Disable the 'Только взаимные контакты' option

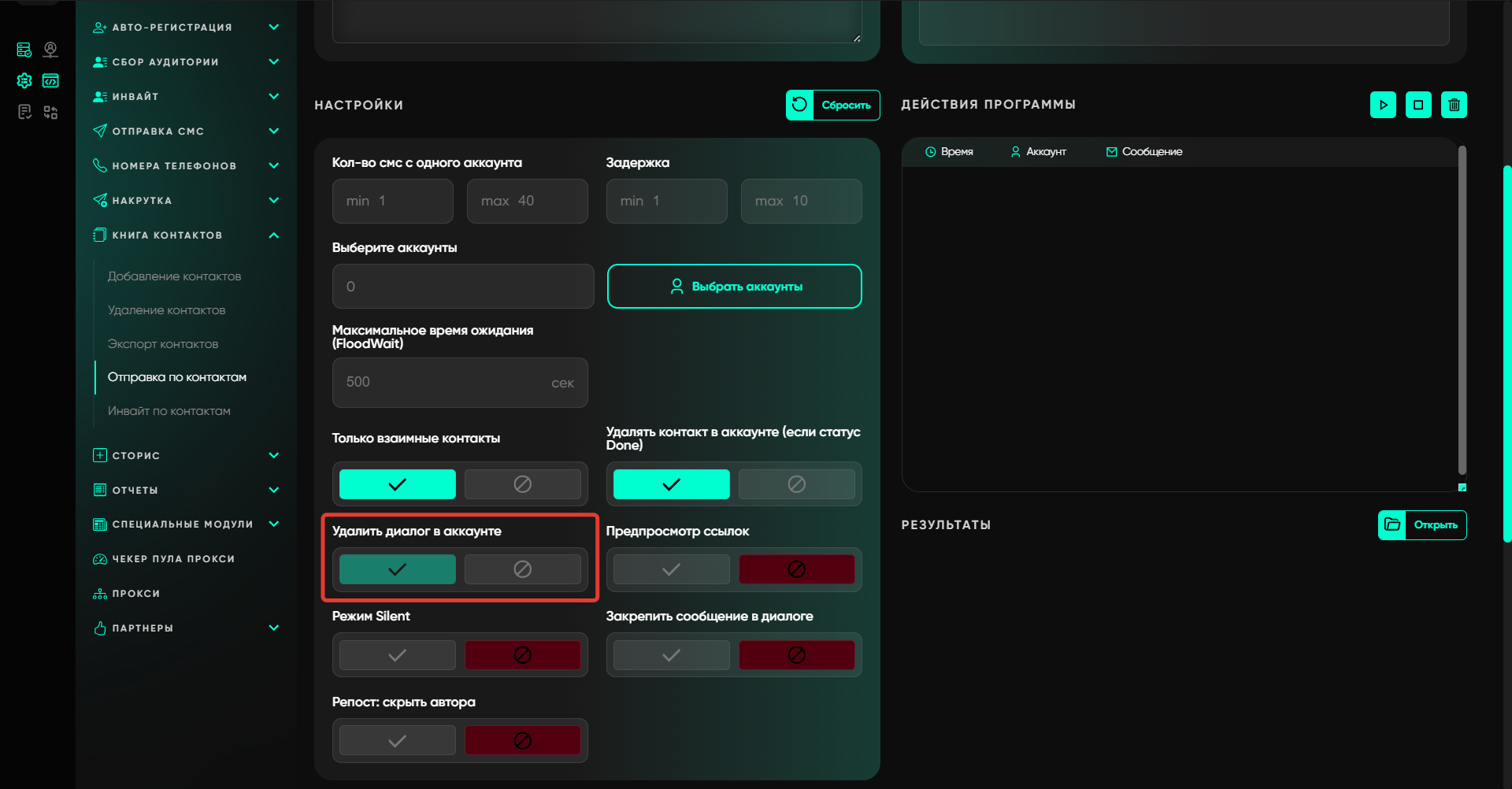click(x=522, y=484)
